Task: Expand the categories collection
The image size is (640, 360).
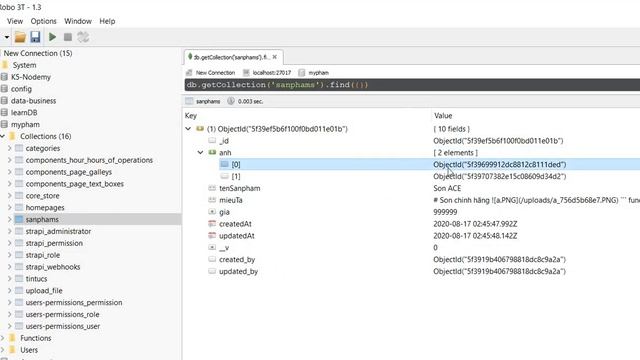Action: [x=9, y=148]
